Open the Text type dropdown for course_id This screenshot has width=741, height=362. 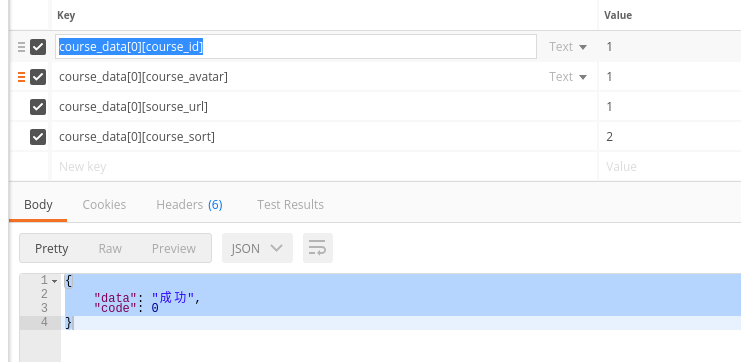click(568, 47)
